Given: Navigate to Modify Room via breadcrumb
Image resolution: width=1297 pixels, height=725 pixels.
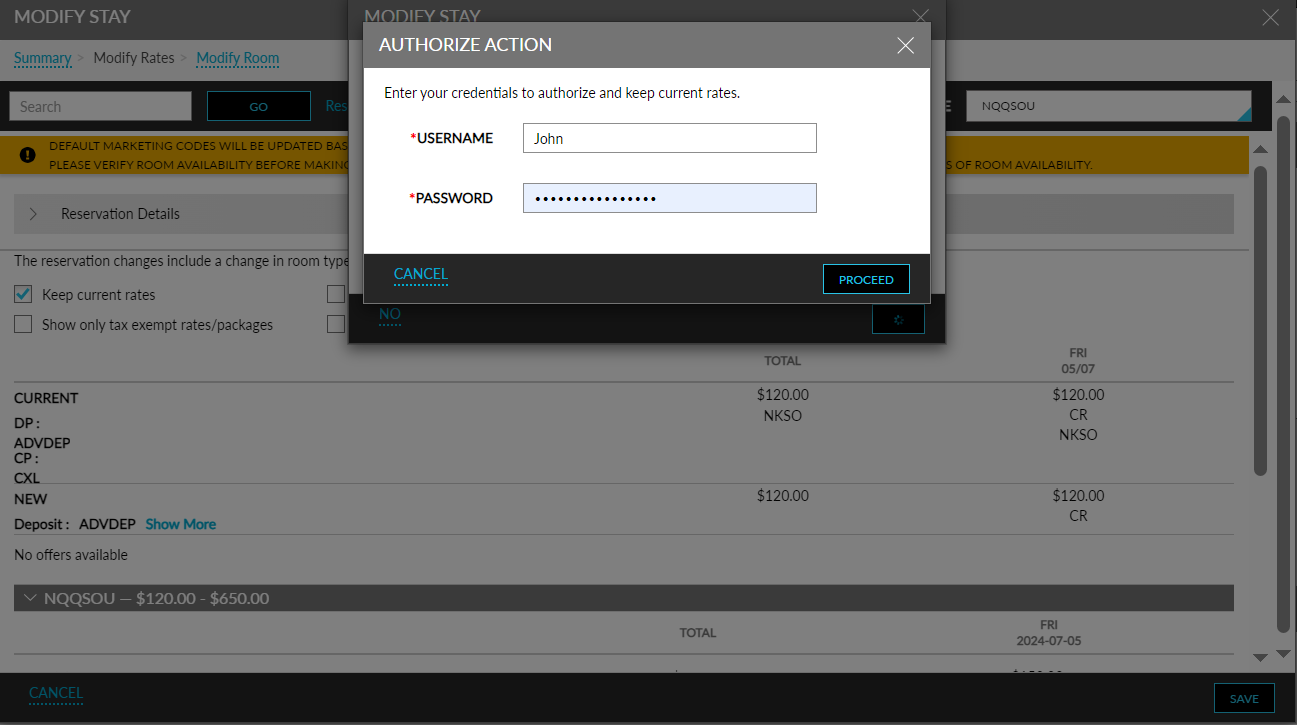Looking at the screenshot, I should click(237, 58).
